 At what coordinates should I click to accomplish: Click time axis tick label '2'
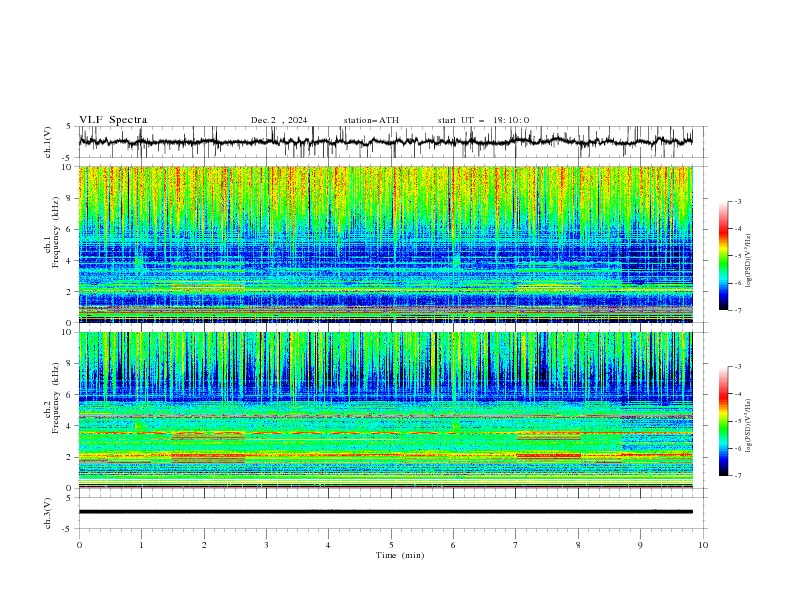(204, 545)
